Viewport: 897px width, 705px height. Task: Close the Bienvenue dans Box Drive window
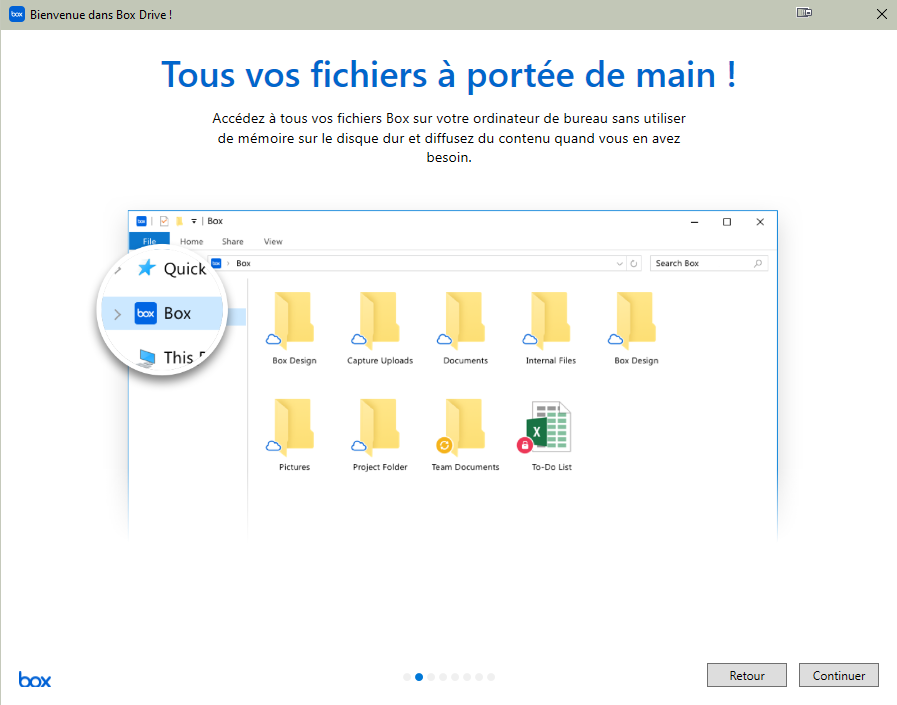[882, 14]
